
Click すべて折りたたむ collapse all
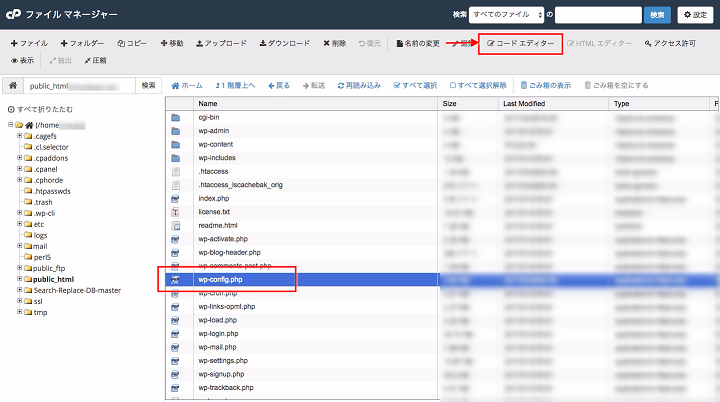click(x=40, y=109)
